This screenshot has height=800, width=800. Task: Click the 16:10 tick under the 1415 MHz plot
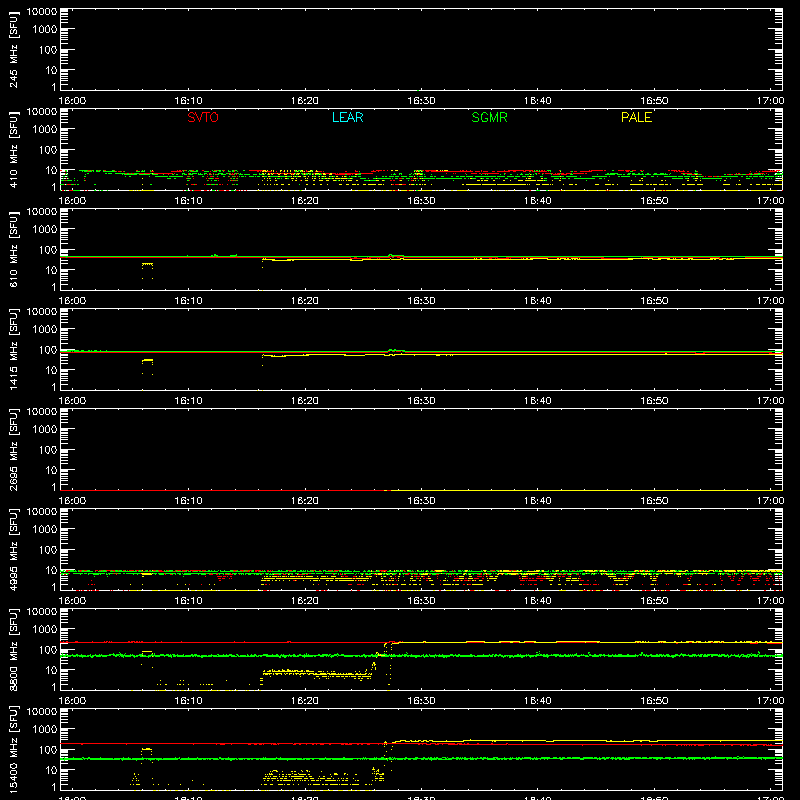[188, 401]
